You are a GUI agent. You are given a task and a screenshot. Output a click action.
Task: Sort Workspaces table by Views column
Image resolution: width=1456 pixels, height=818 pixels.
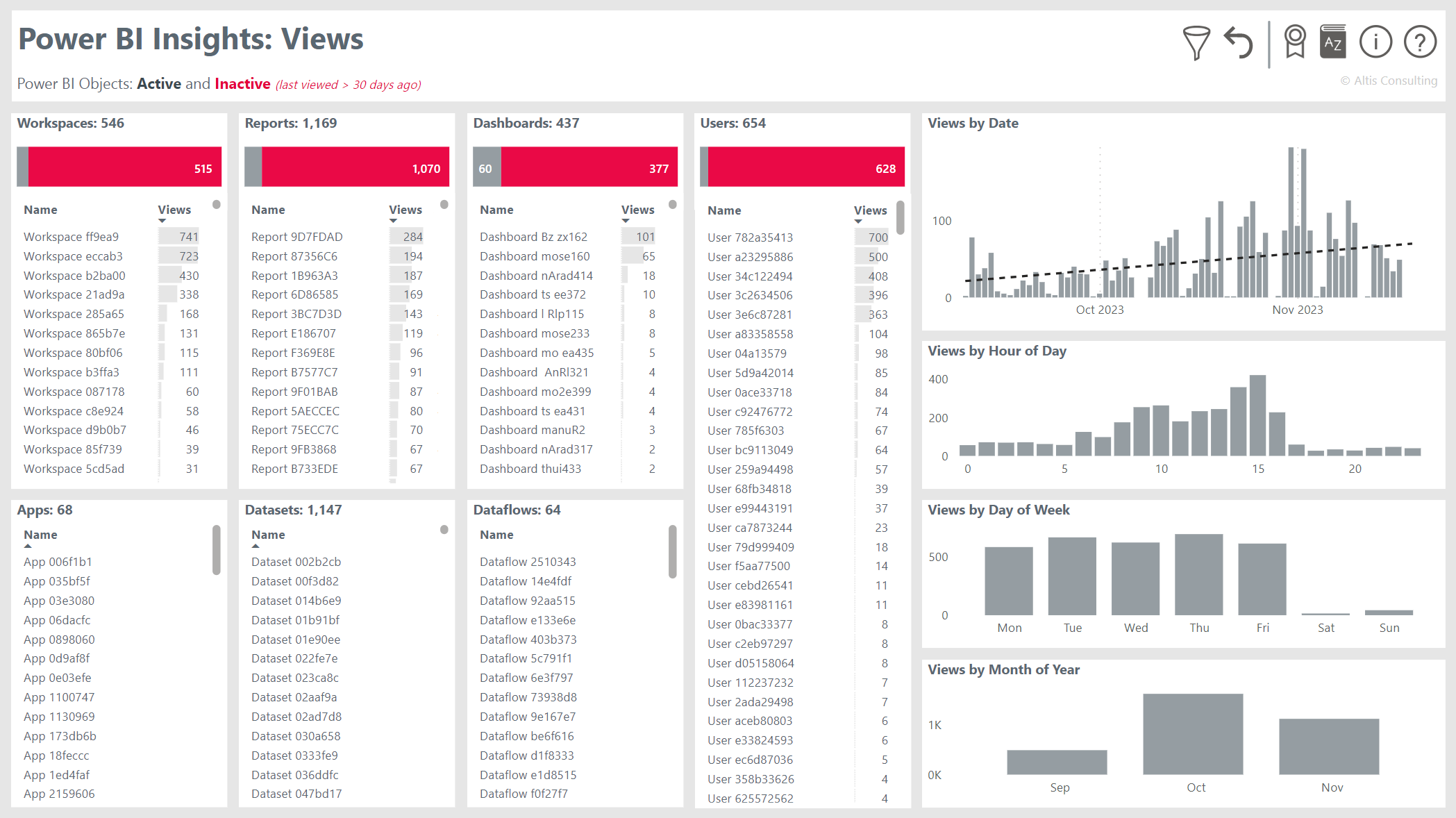[174, 210]
